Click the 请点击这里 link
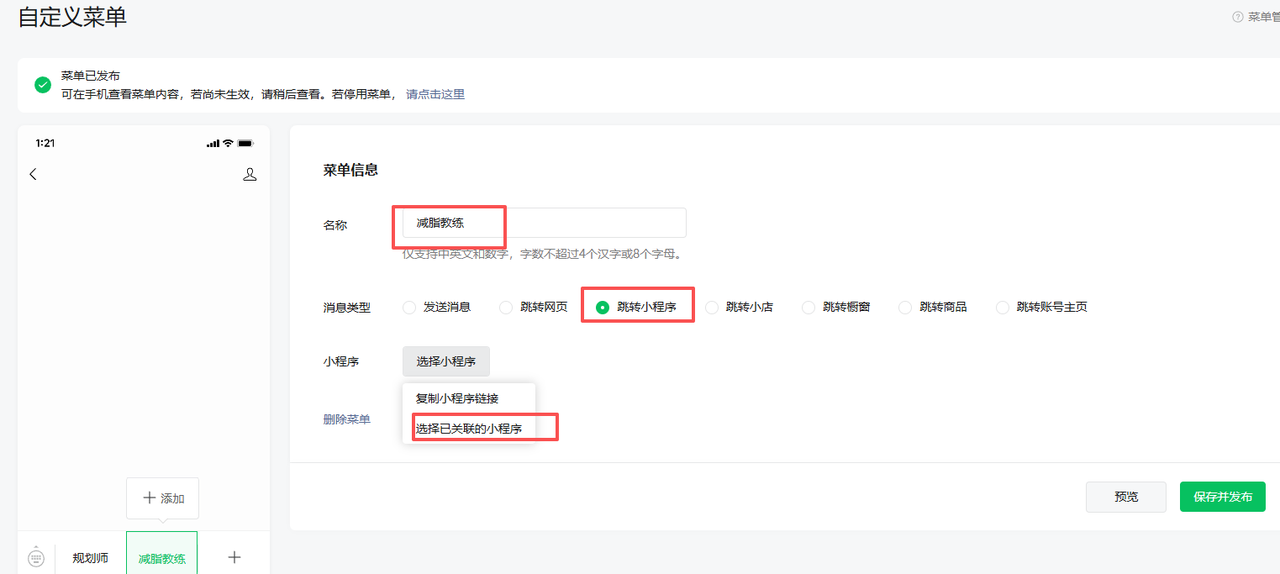This screenshot has height=574, width=1280. (x=435, y=94)
